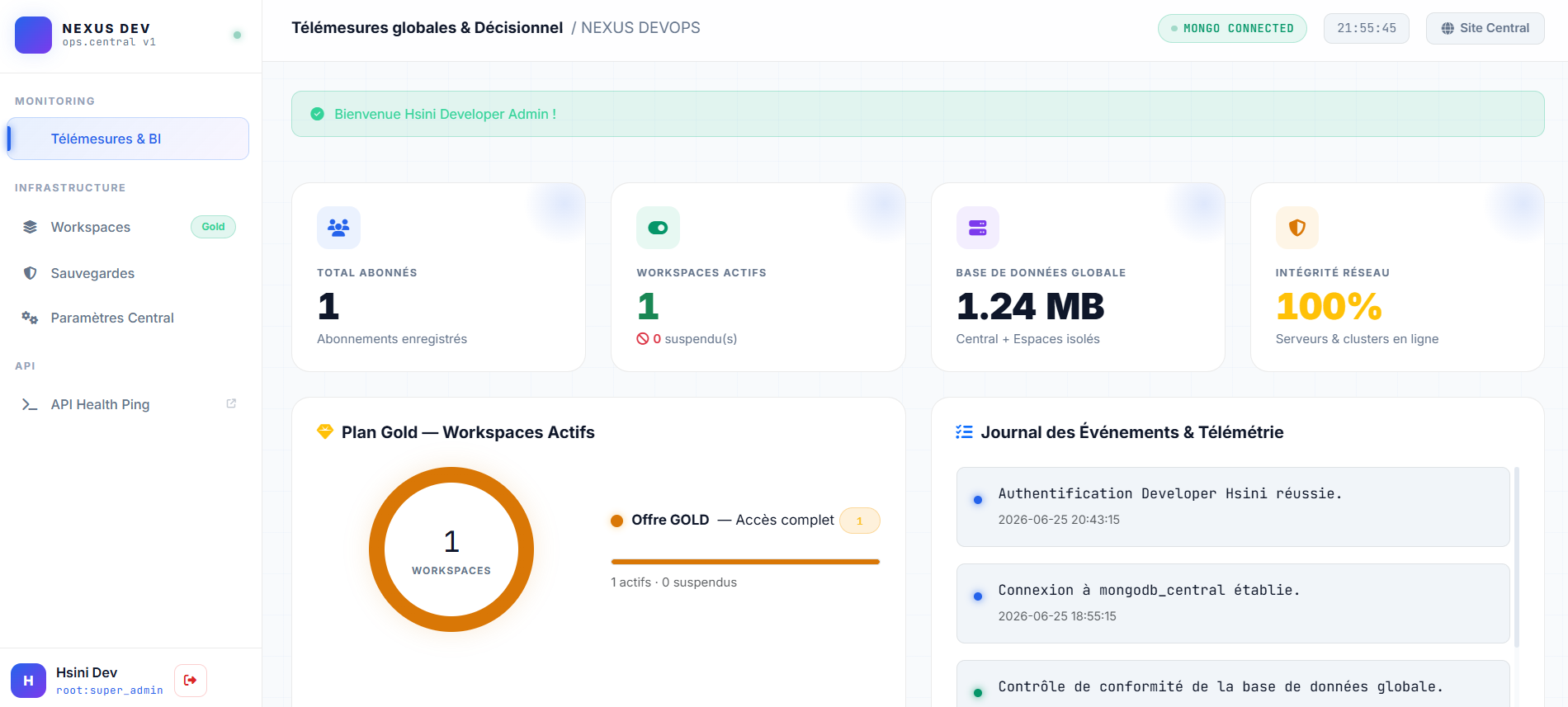Viewport: 1568px width, 707px height.
Task: Open the Site Central button
Action: [1485, 28]
